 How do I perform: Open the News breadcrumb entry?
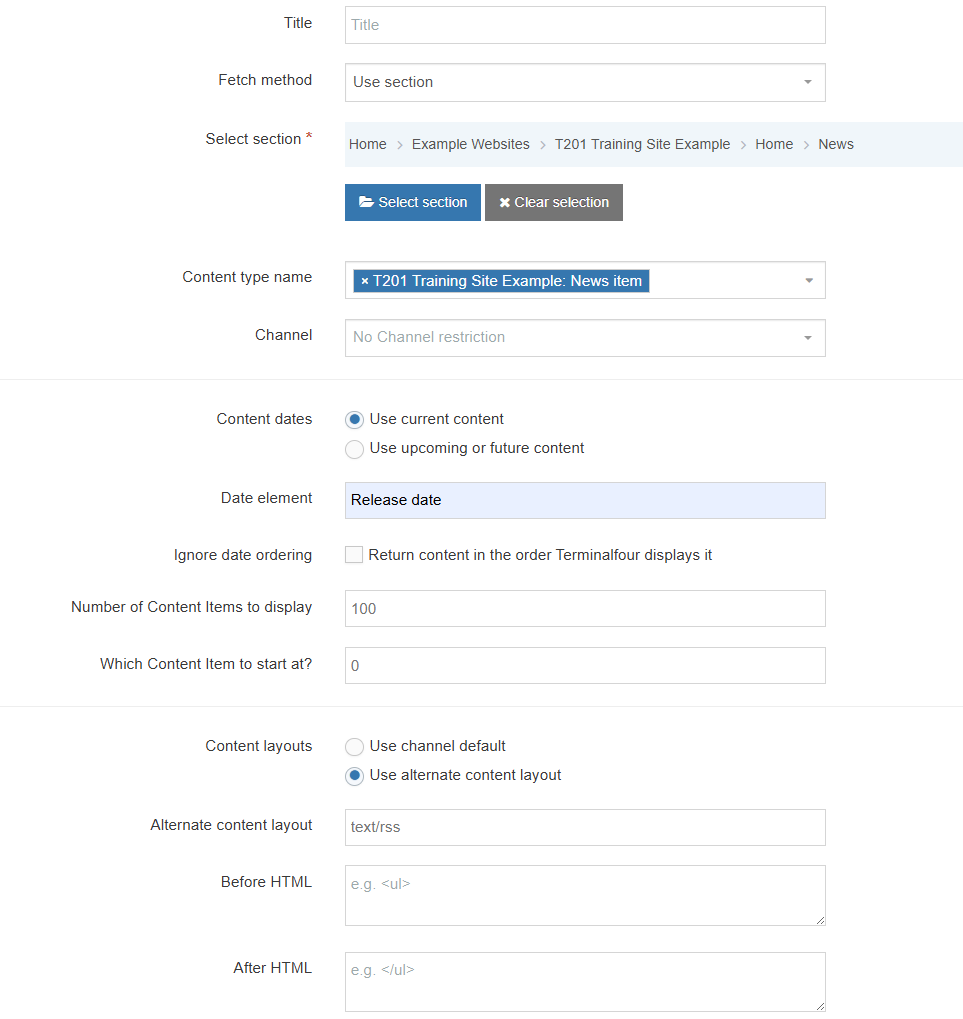click(x=835, y=144)
